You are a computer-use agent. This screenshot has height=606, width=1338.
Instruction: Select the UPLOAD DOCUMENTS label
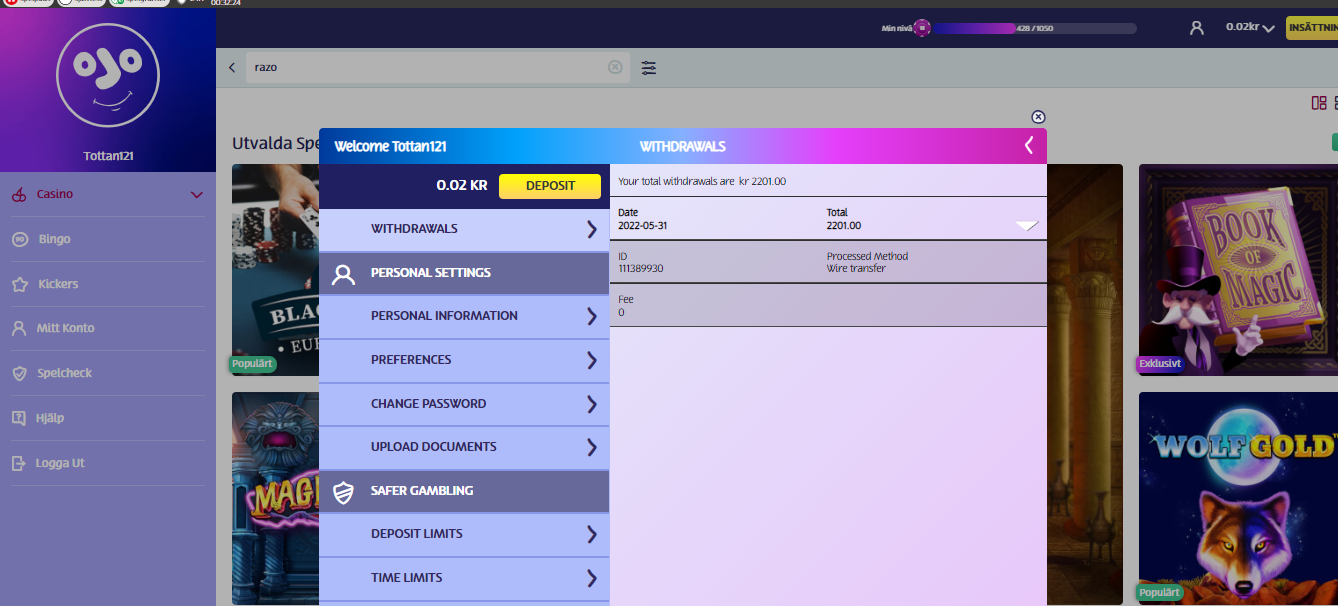coord(433,447)
